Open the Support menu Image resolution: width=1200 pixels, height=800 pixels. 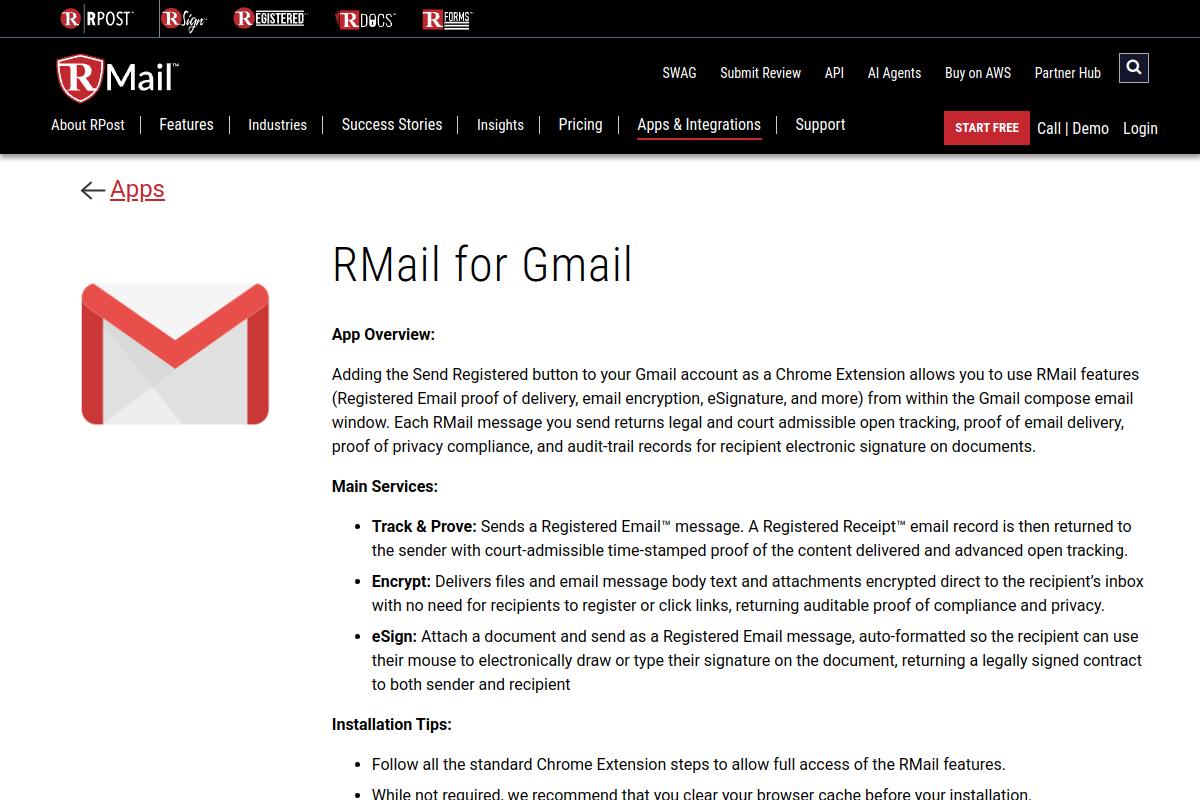[820, 125]
